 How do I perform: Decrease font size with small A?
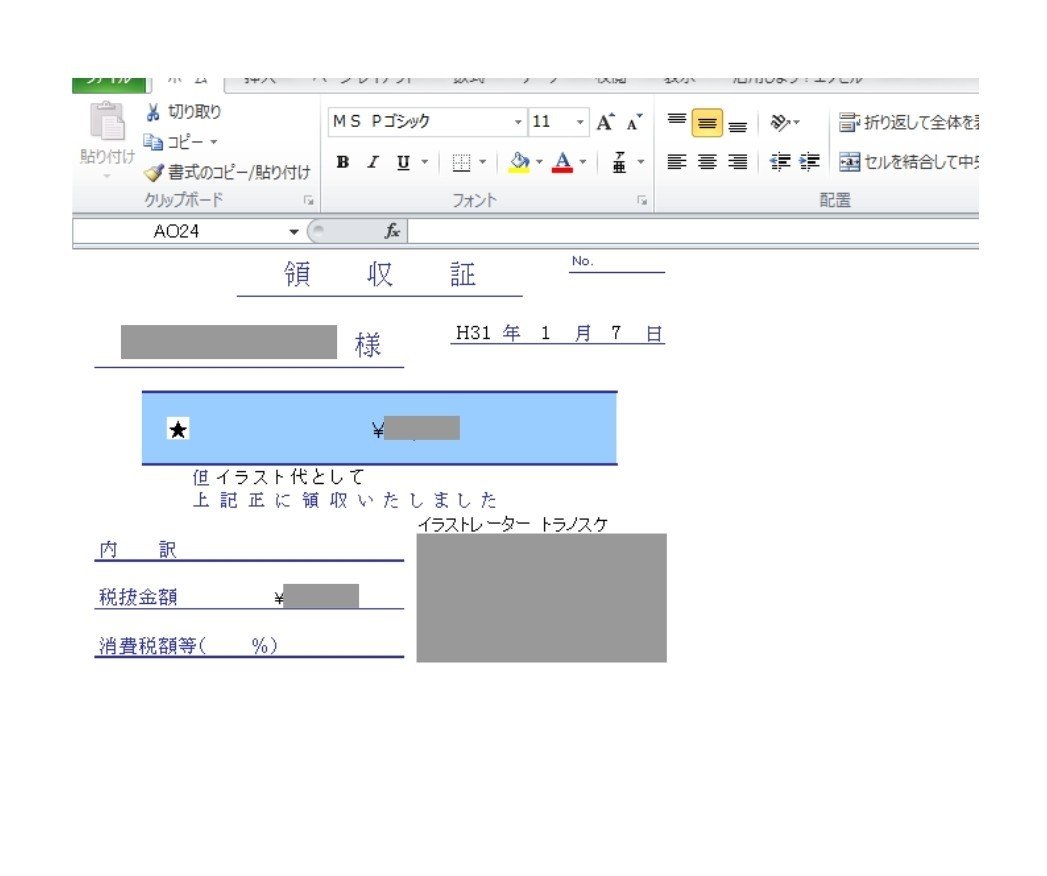[634, 123]
